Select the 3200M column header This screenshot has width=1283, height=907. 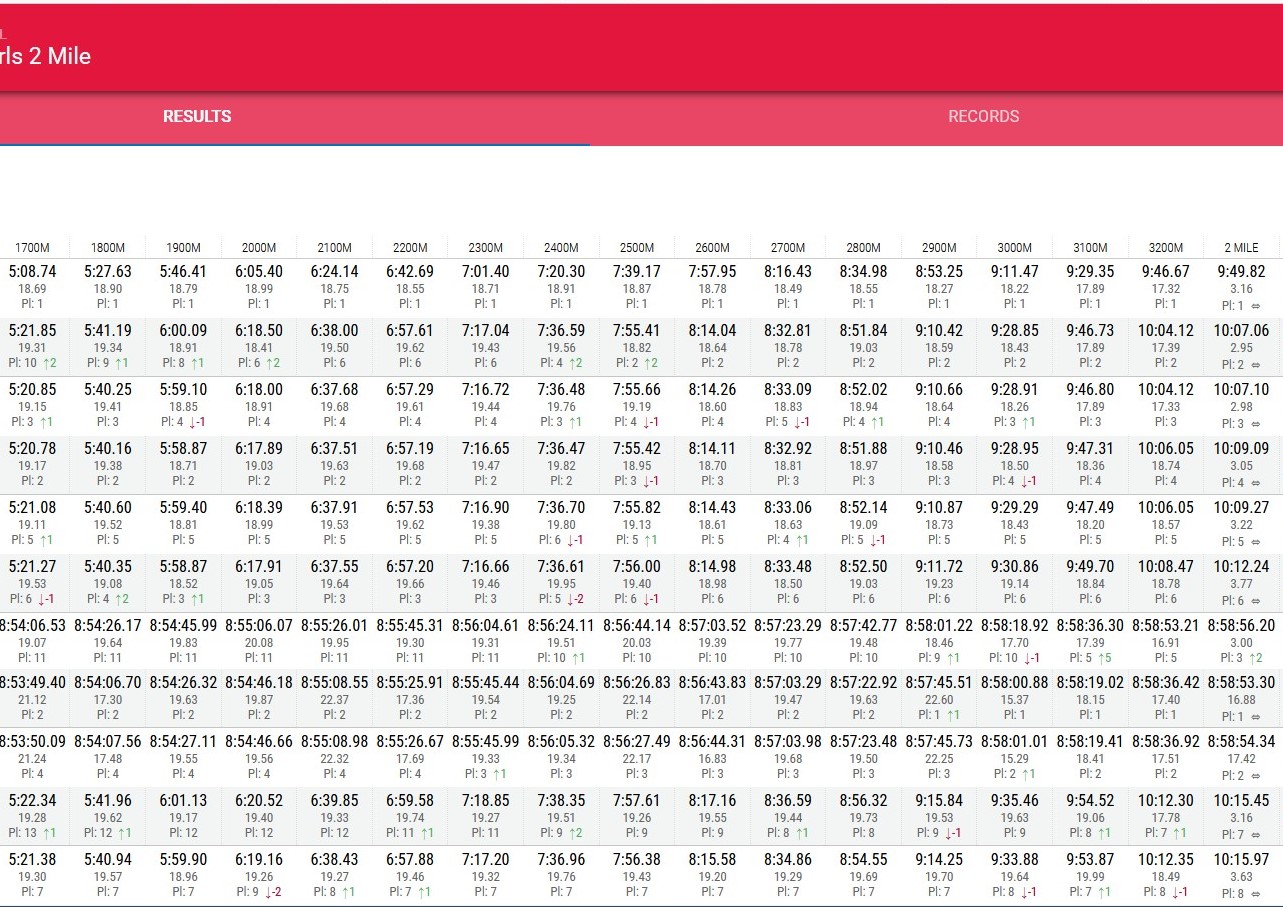(x=1166, y=248)
